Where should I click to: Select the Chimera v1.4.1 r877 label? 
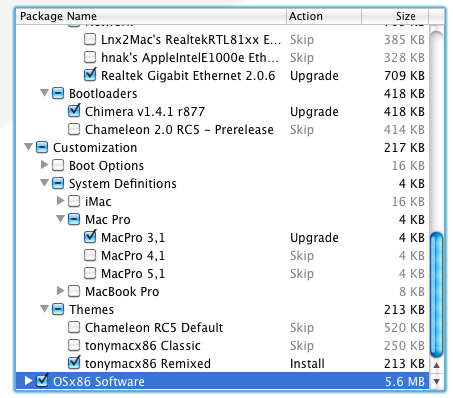click(145, 112)
